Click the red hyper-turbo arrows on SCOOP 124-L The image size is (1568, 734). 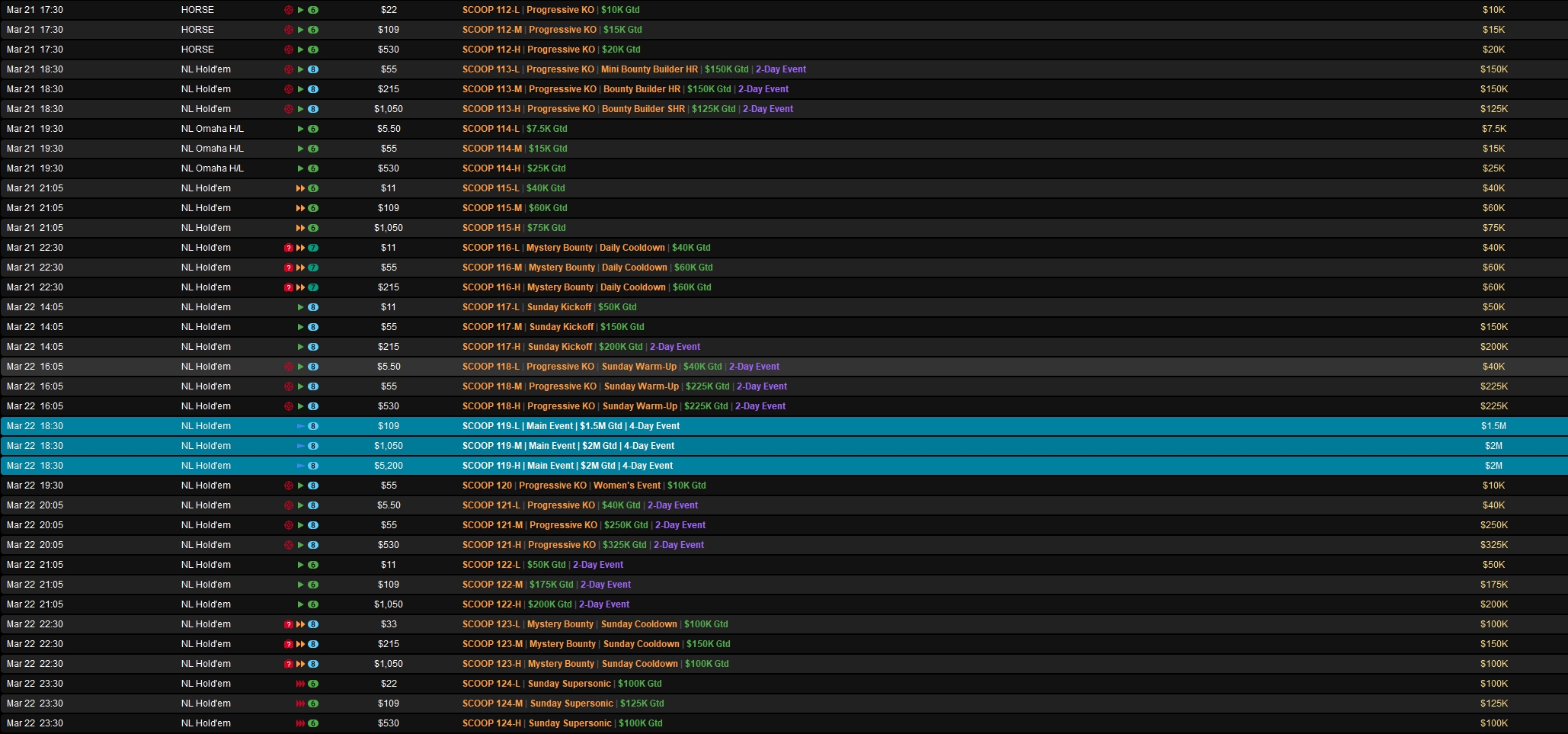click(x=300, y=684)
